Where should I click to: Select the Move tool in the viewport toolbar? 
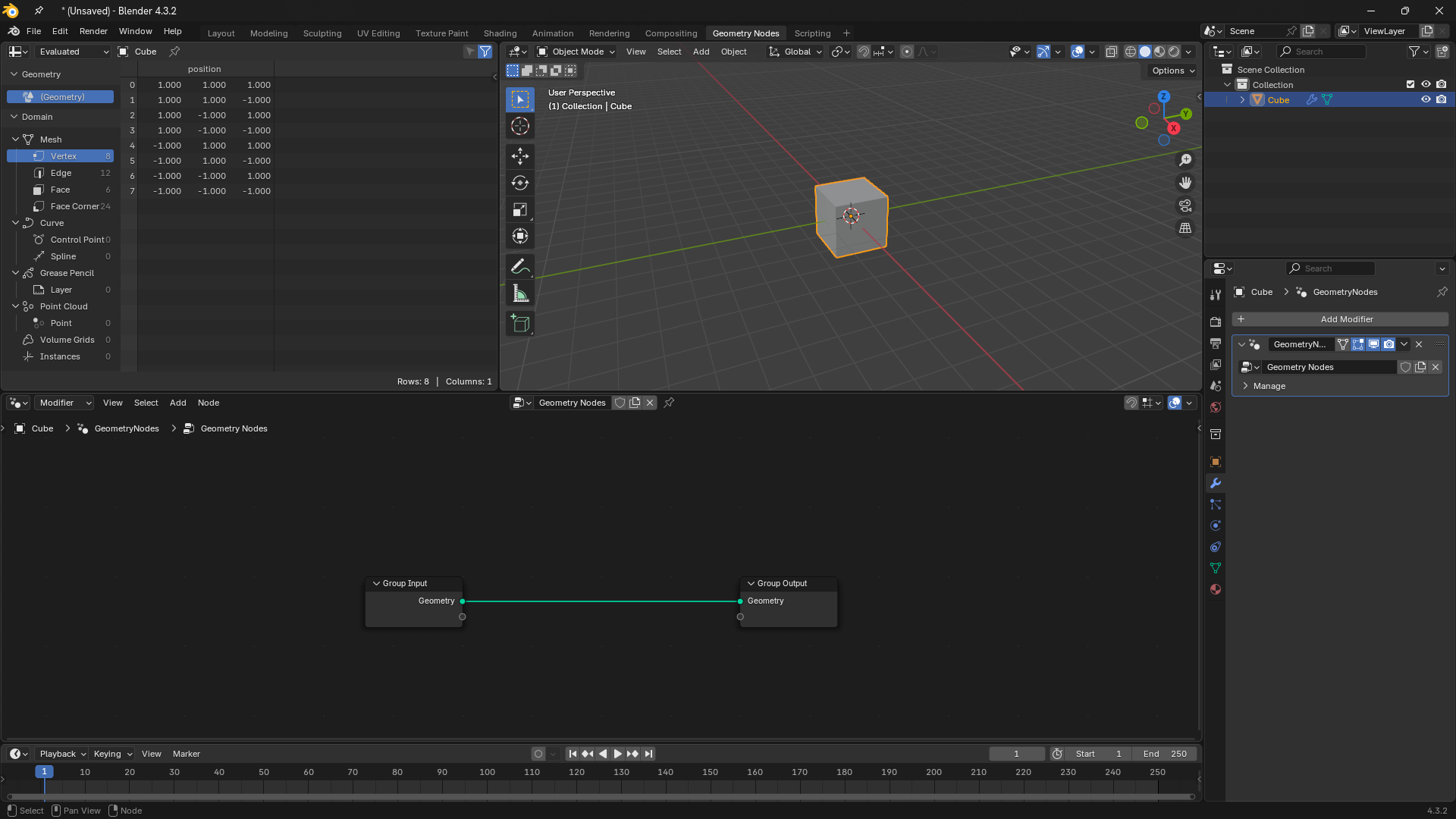pos(520,156)
